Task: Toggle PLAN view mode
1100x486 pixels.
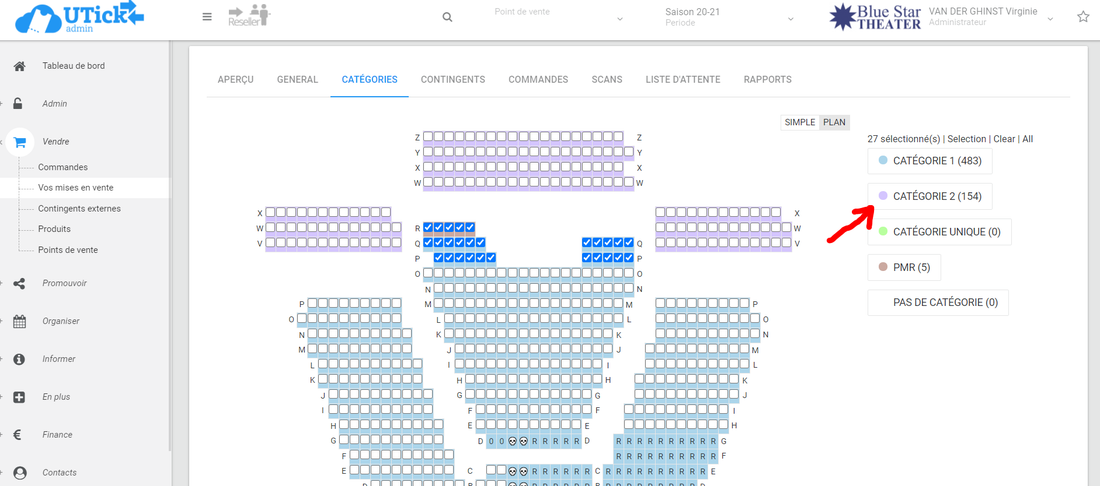Action: coord(834,122)
